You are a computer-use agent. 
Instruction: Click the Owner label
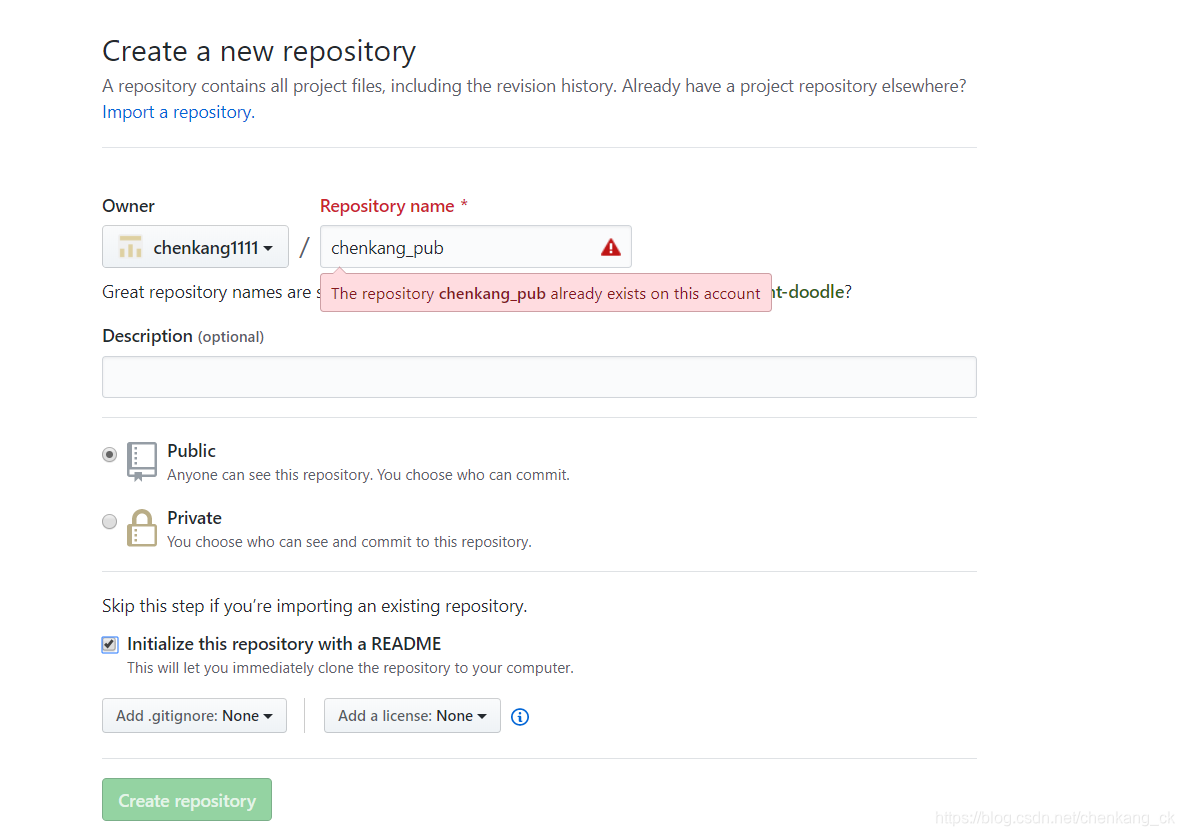(128, 206)
